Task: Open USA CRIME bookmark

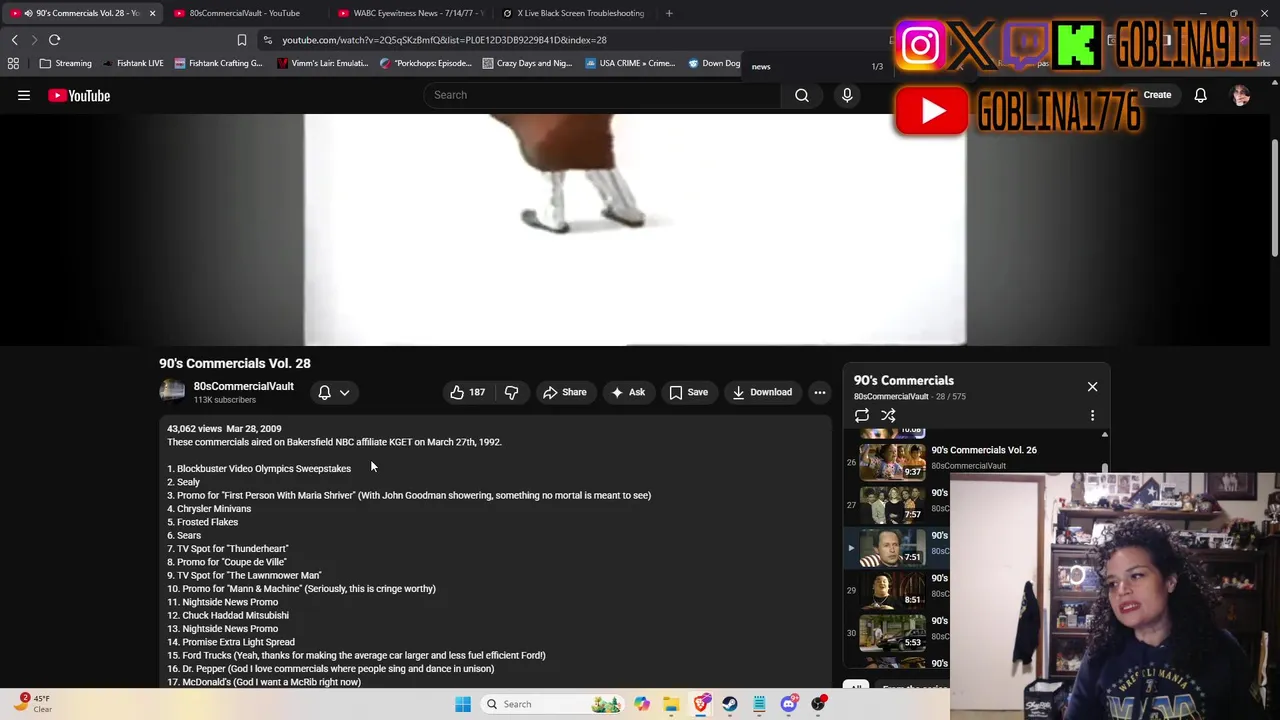Action: (630, 63)
